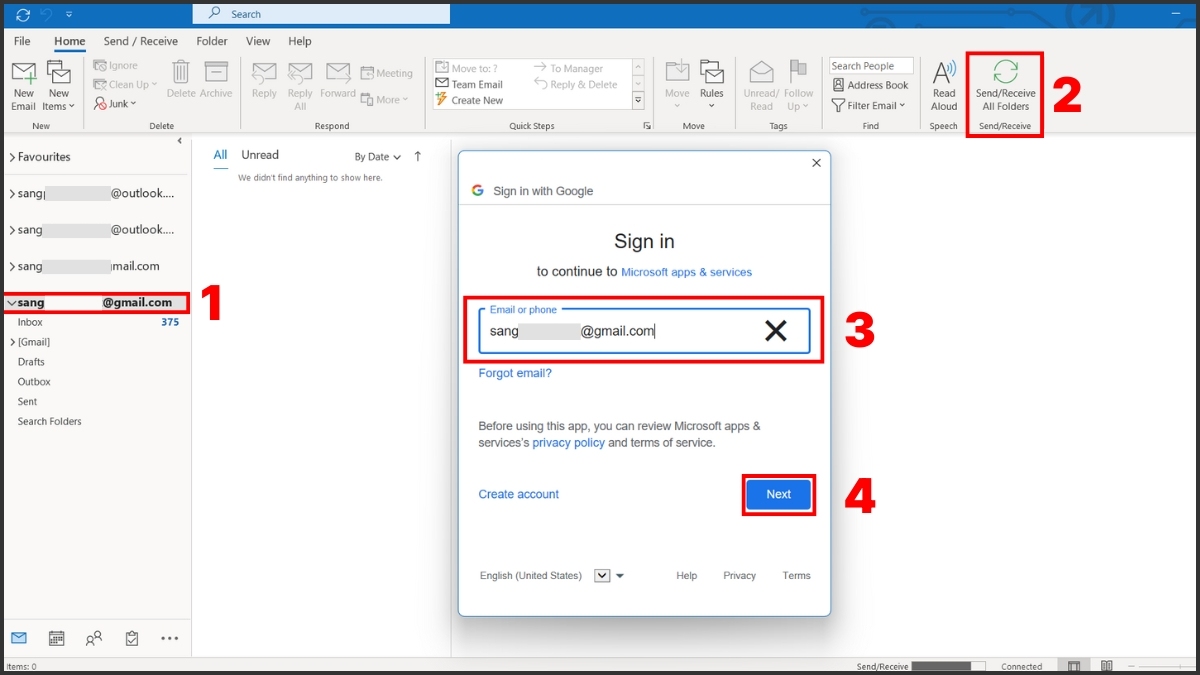Click the Forgot email? link
This screenshot has height=675, width=1200.
tap(515, 373)
